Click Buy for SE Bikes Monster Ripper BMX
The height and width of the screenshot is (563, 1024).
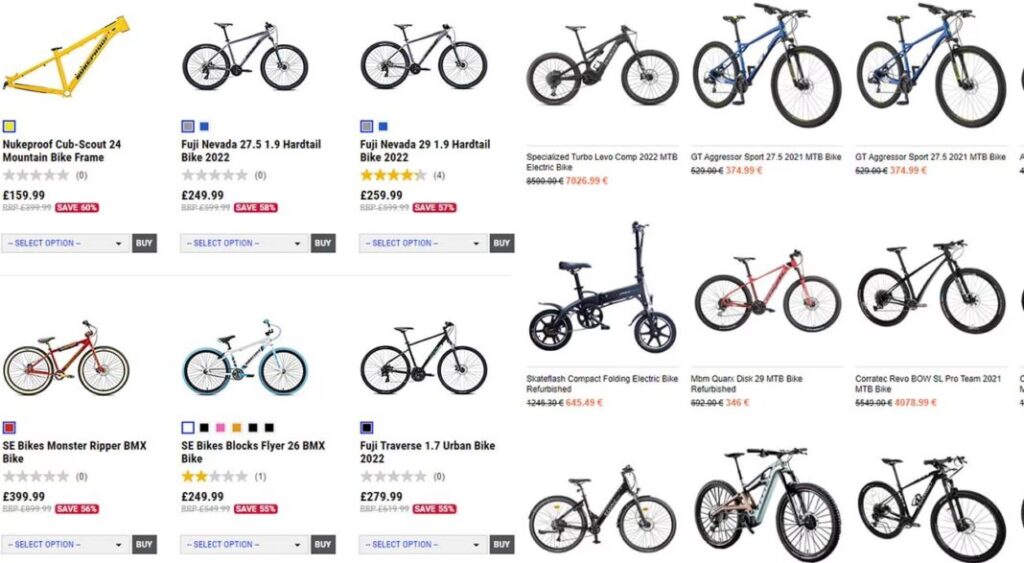click(x=144, y=545)
